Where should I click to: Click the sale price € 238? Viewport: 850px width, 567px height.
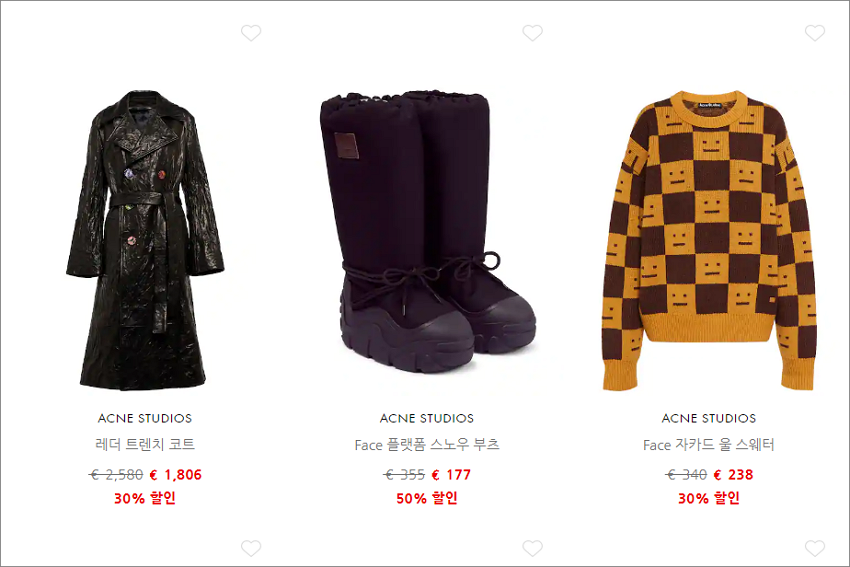tap(733, 475)
